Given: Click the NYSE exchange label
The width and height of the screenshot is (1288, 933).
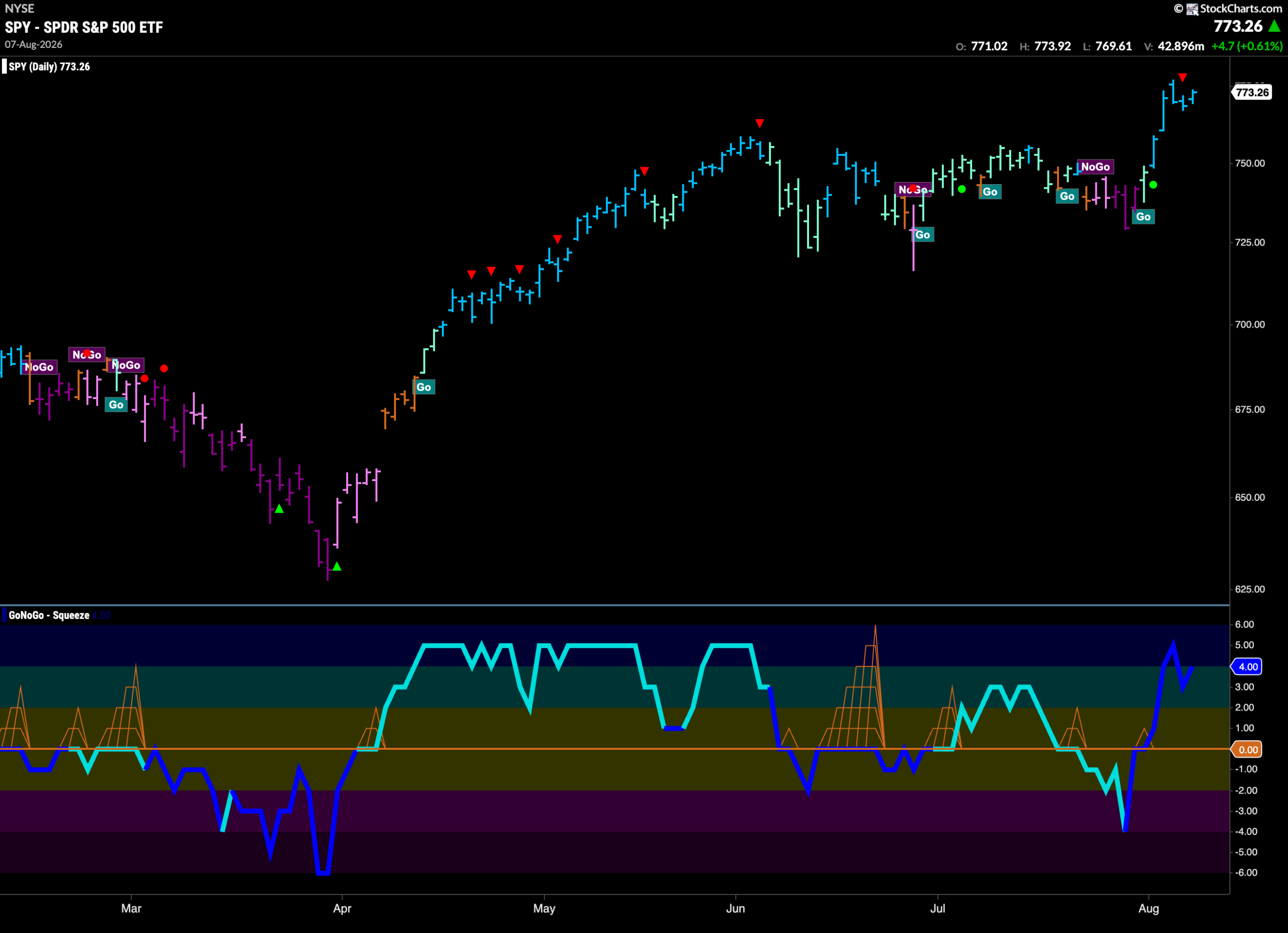Looking at the screenshot, I should (19, 9).
